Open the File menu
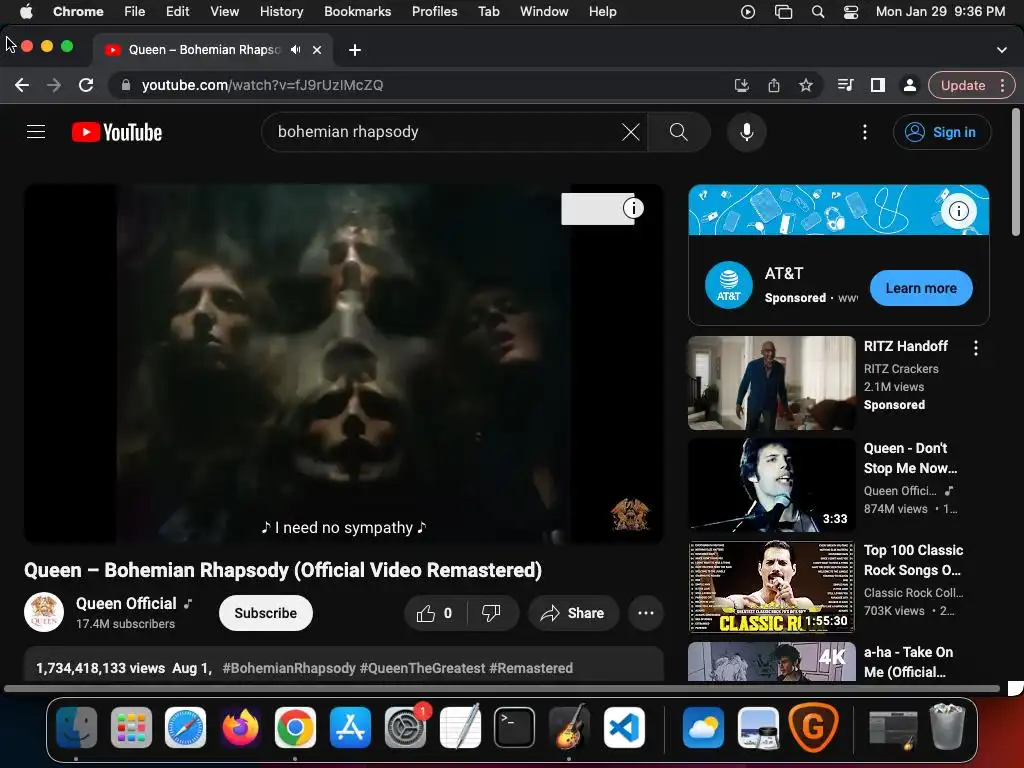The width and height of the screenshot is (1024, 768). pos(135,11)
